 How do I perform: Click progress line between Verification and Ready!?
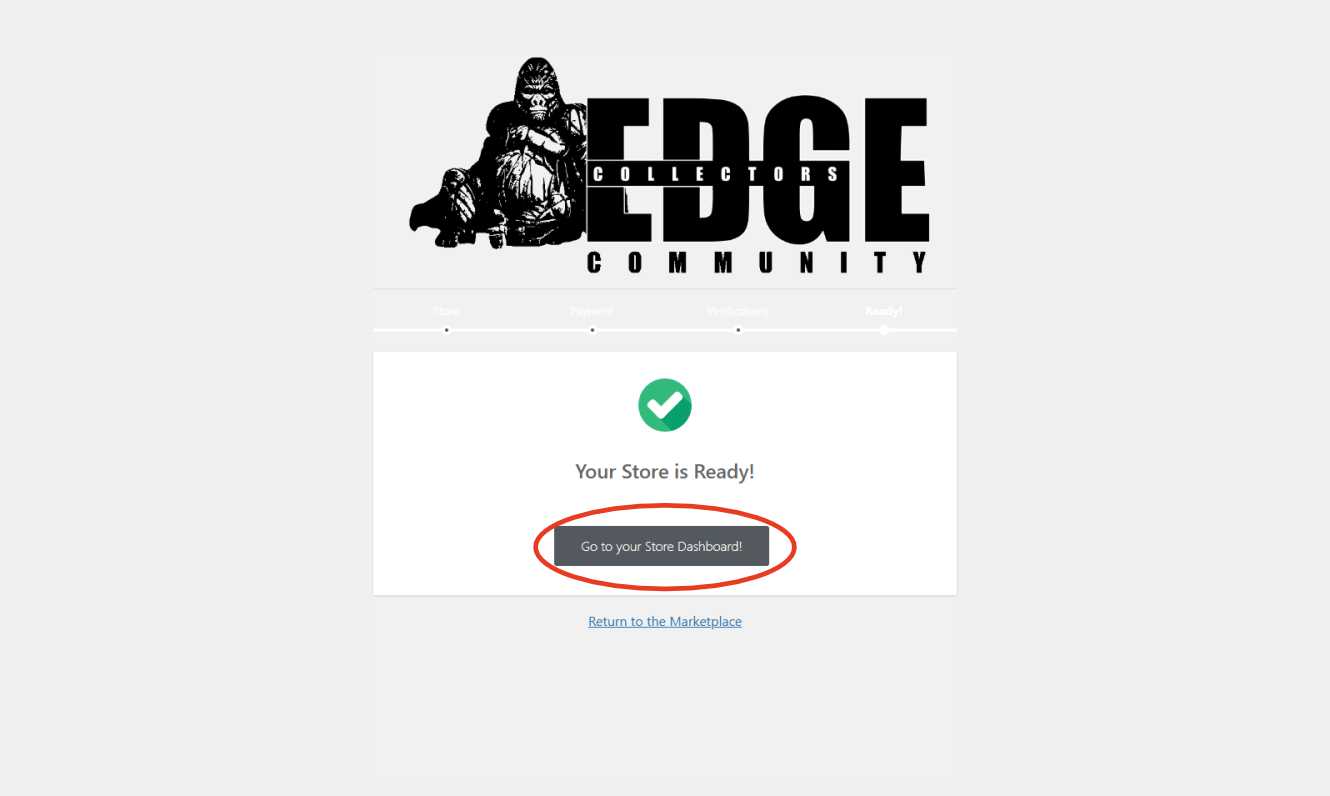[x=811, y=330]
